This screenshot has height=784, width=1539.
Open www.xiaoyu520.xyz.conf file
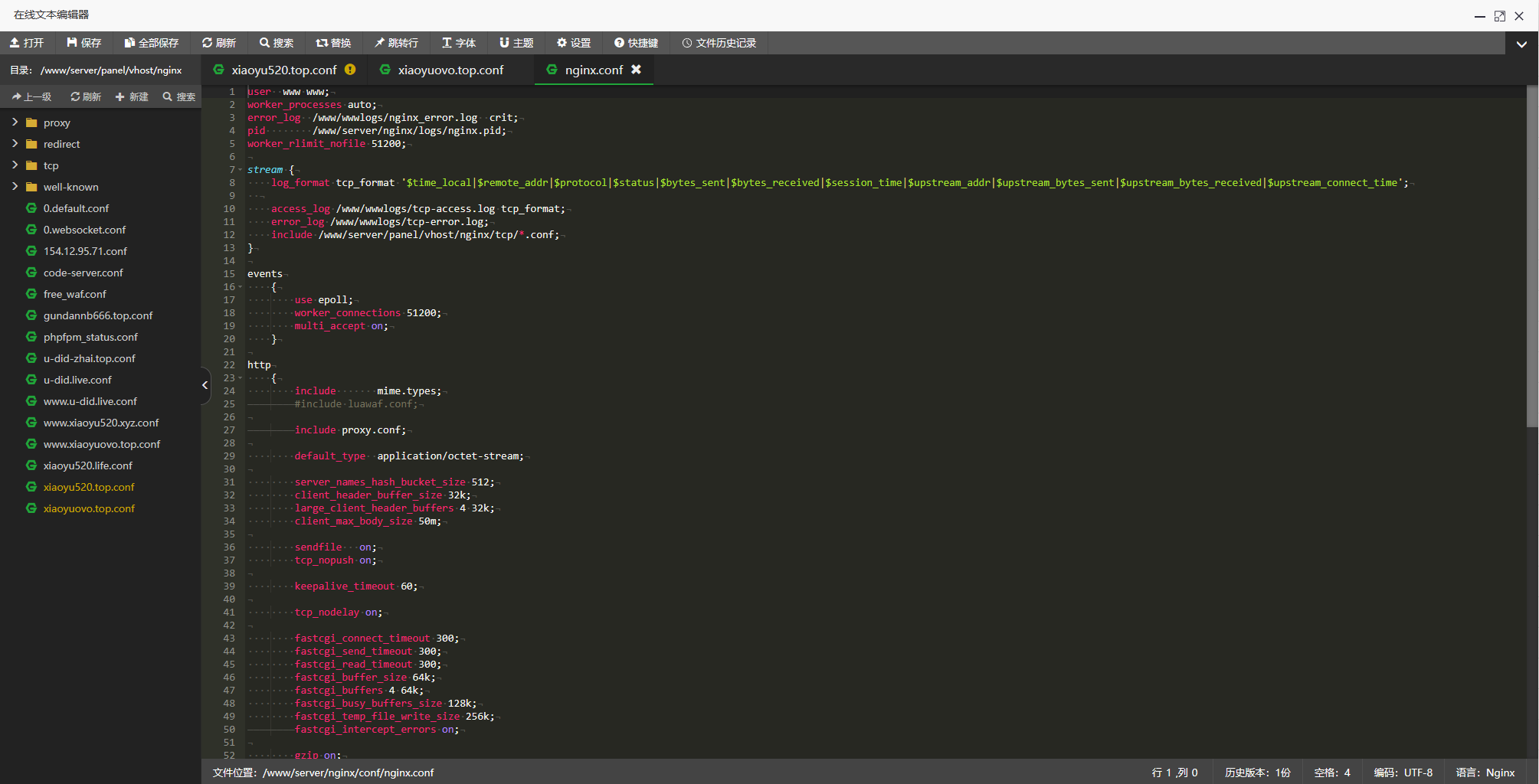point(100,423)
